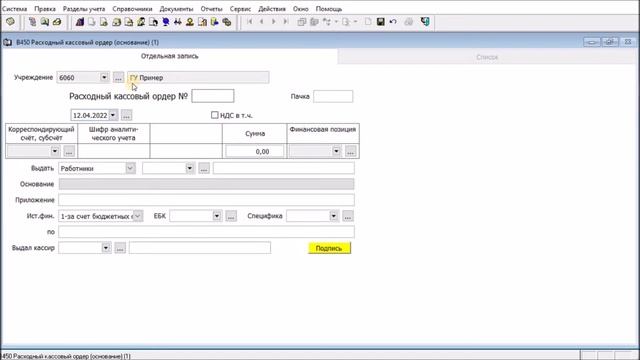Click the Сумма 0,00 input field
Screen dimensions: 640x360
[x=255, y=151]
